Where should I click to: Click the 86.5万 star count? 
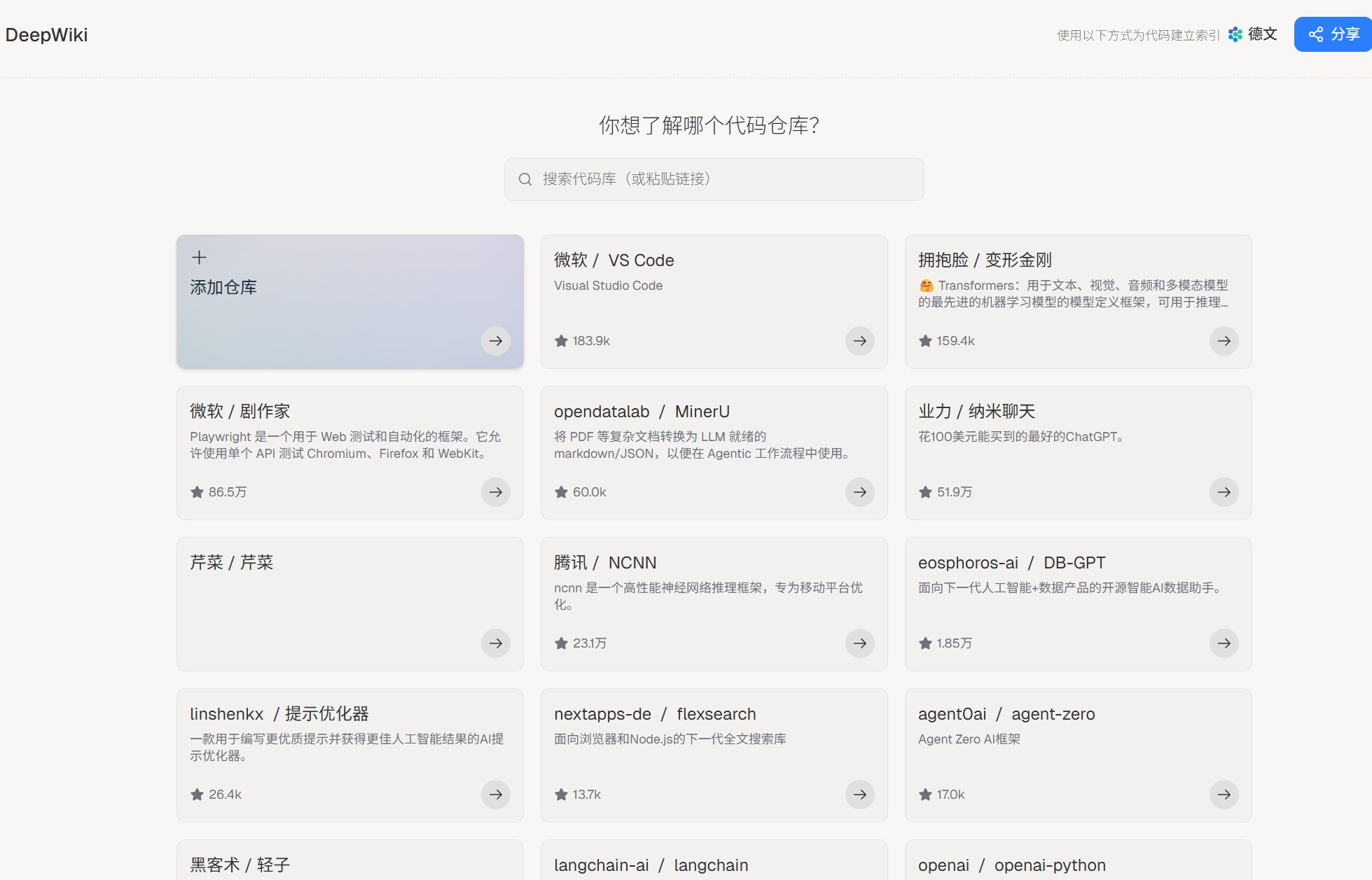pos(228,492)
